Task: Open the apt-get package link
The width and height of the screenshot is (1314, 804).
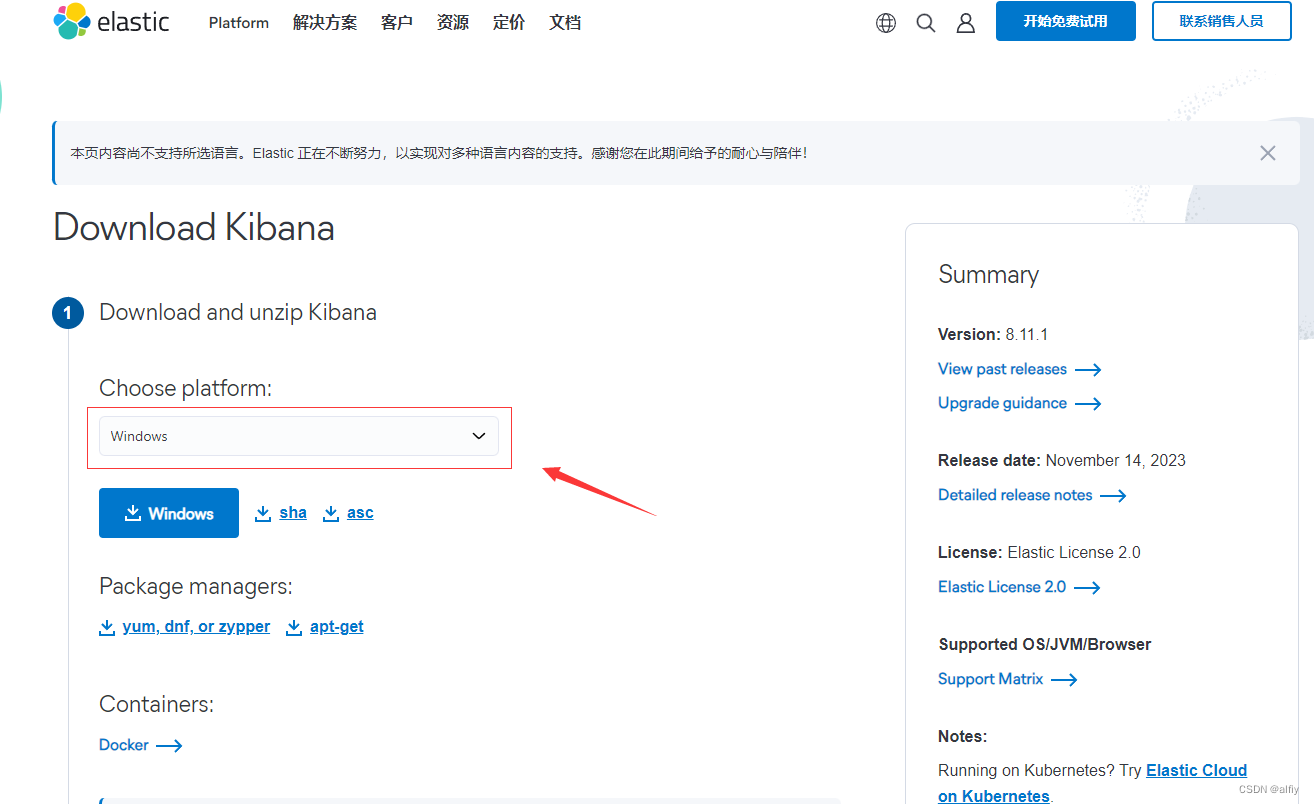Action: pyautogui.click(x=337, y=627)
